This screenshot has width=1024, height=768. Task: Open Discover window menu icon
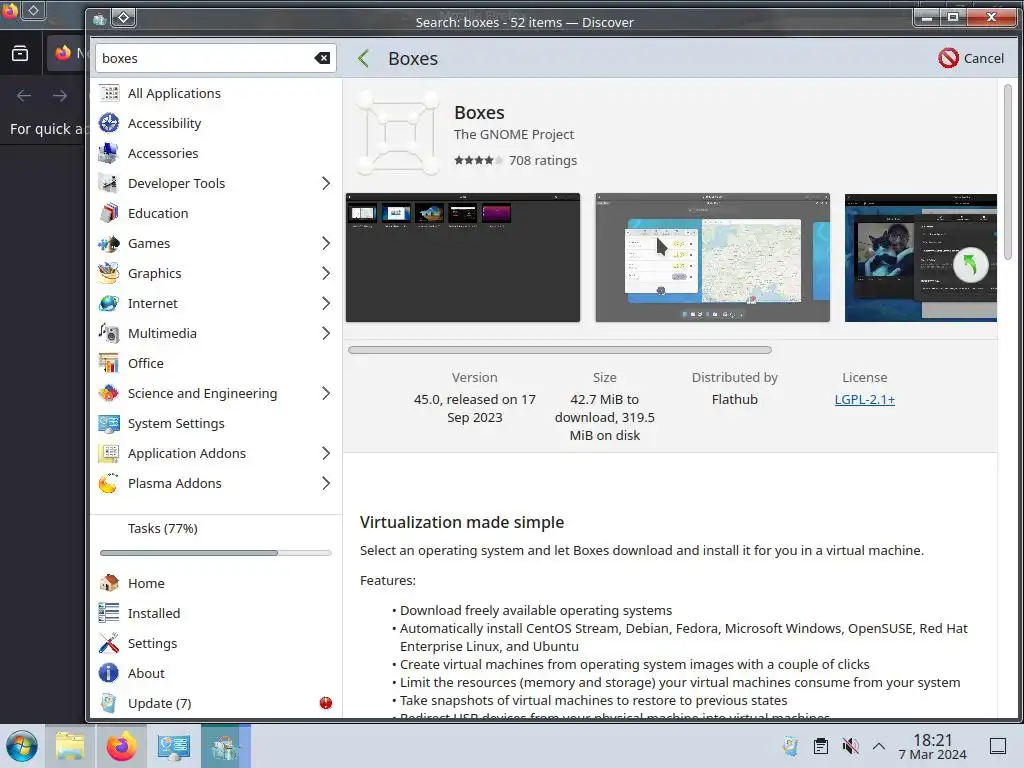[99, 18]
